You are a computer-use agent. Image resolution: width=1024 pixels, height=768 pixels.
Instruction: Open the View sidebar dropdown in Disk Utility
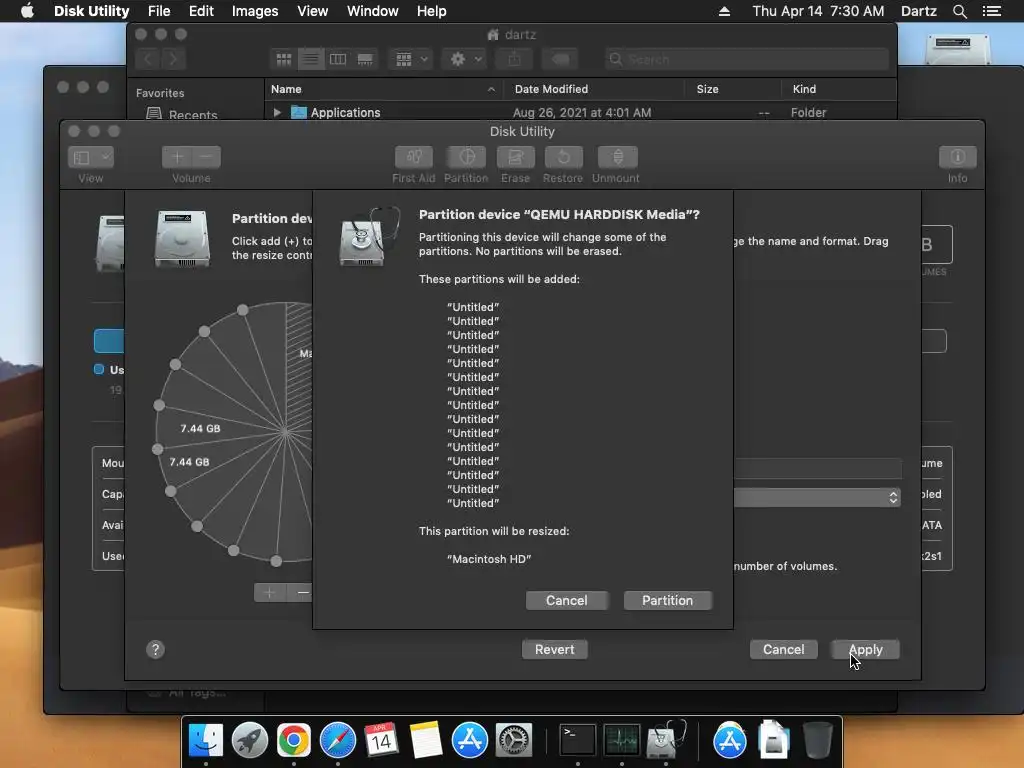click(x=91, y=157)
